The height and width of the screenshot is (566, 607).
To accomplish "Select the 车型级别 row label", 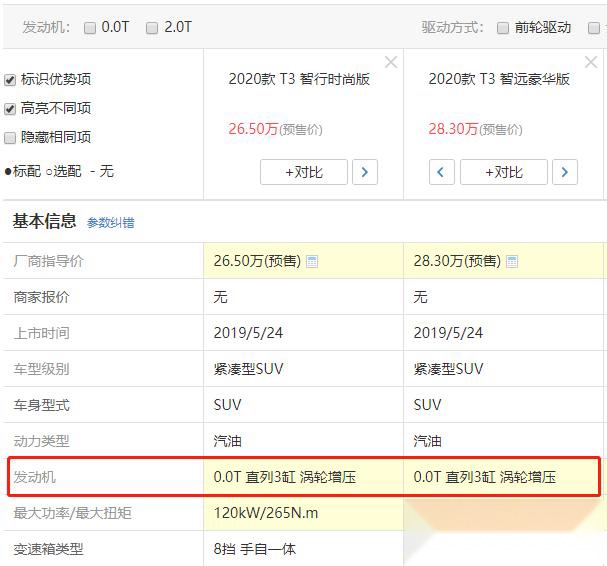I will (x=41, y=369).
